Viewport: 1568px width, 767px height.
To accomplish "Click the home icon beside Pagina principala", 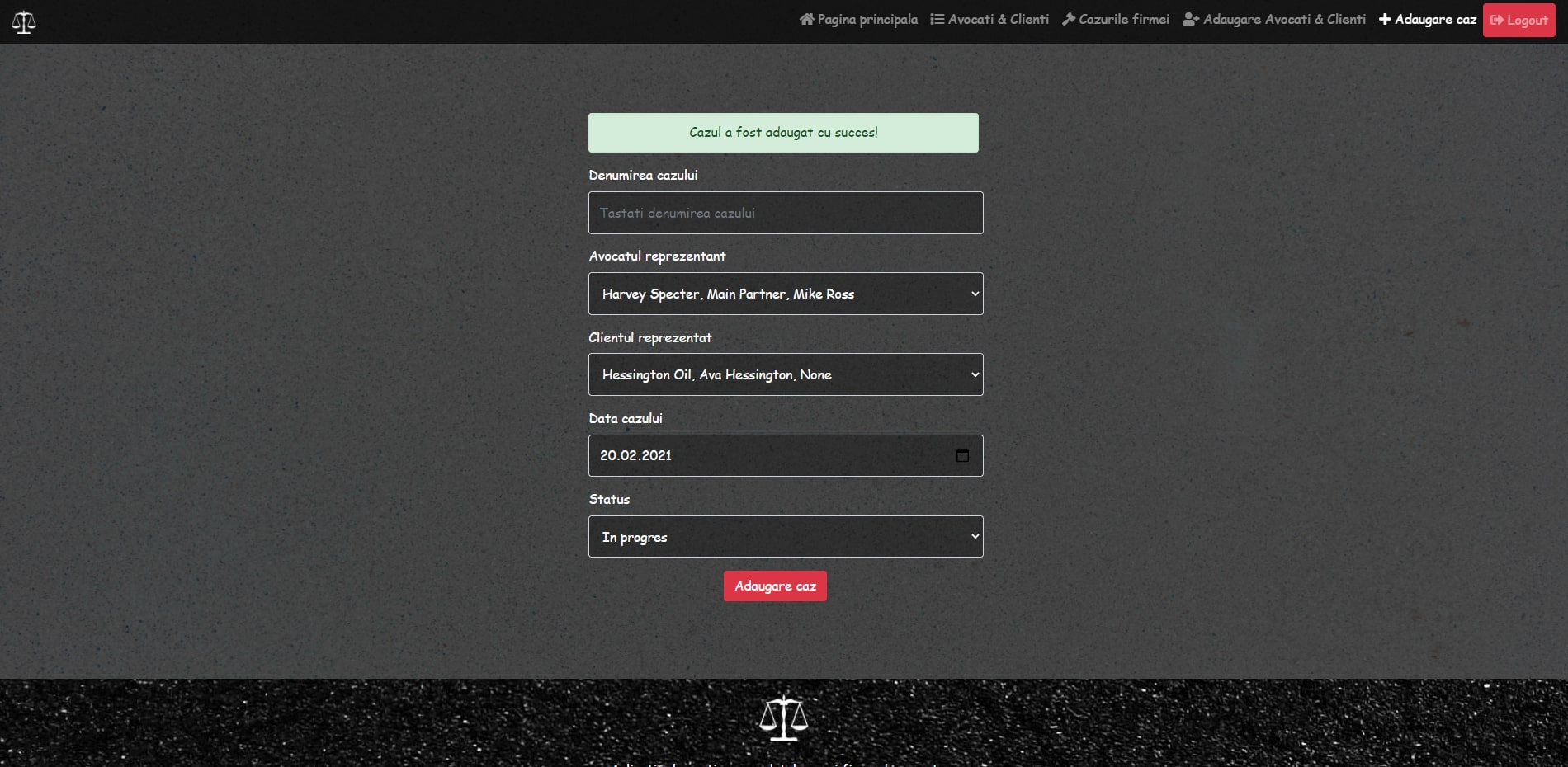I will (806, 19).
